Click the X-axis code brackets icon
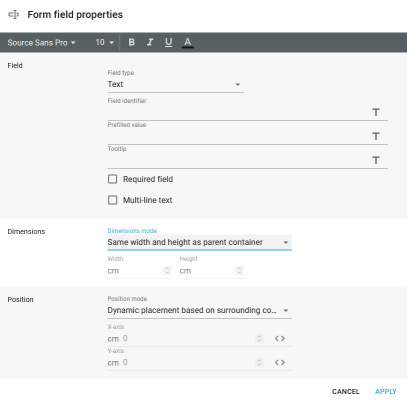 (x=280, y=339)
